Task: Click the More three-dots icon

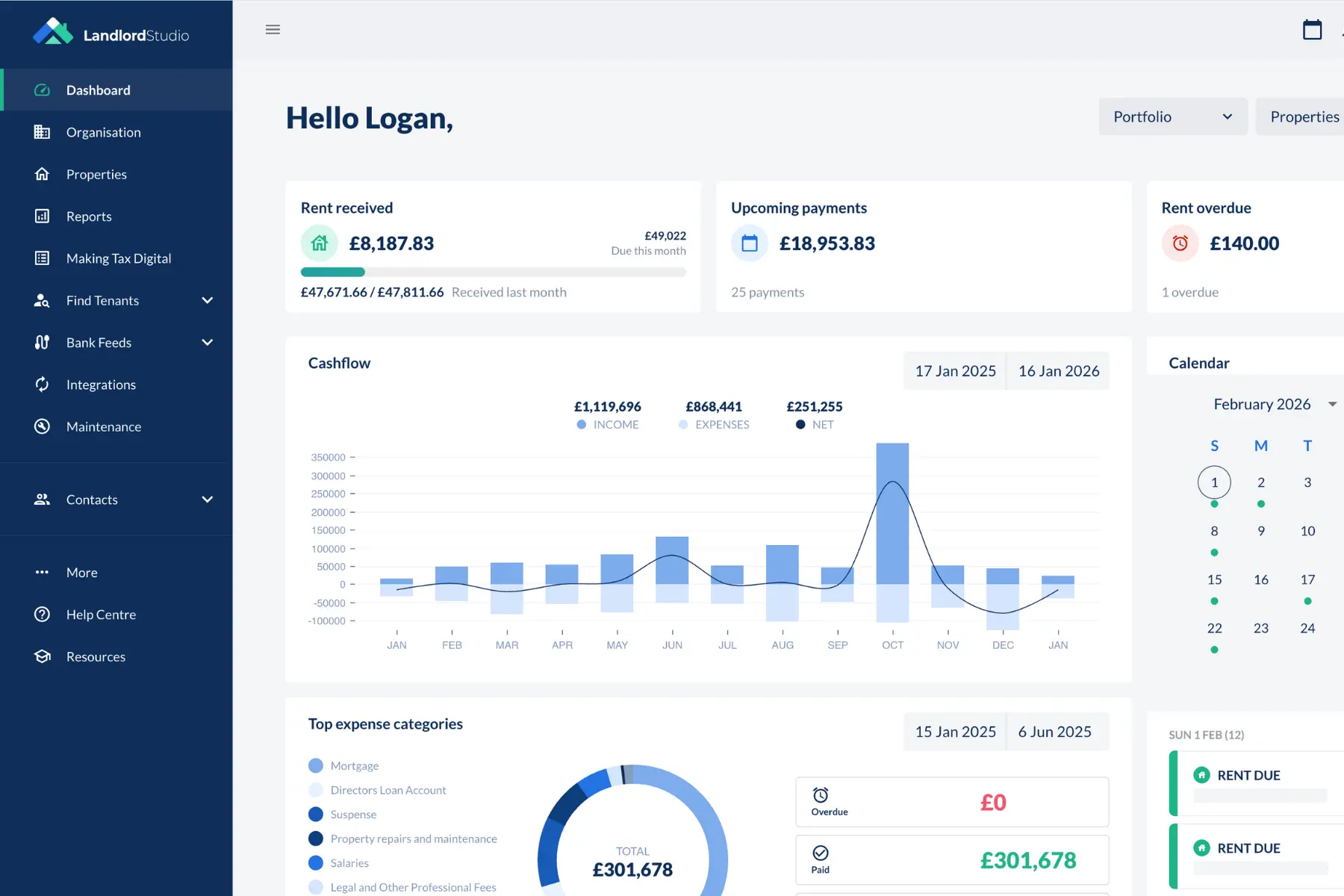Action: (x=42, y=573)
